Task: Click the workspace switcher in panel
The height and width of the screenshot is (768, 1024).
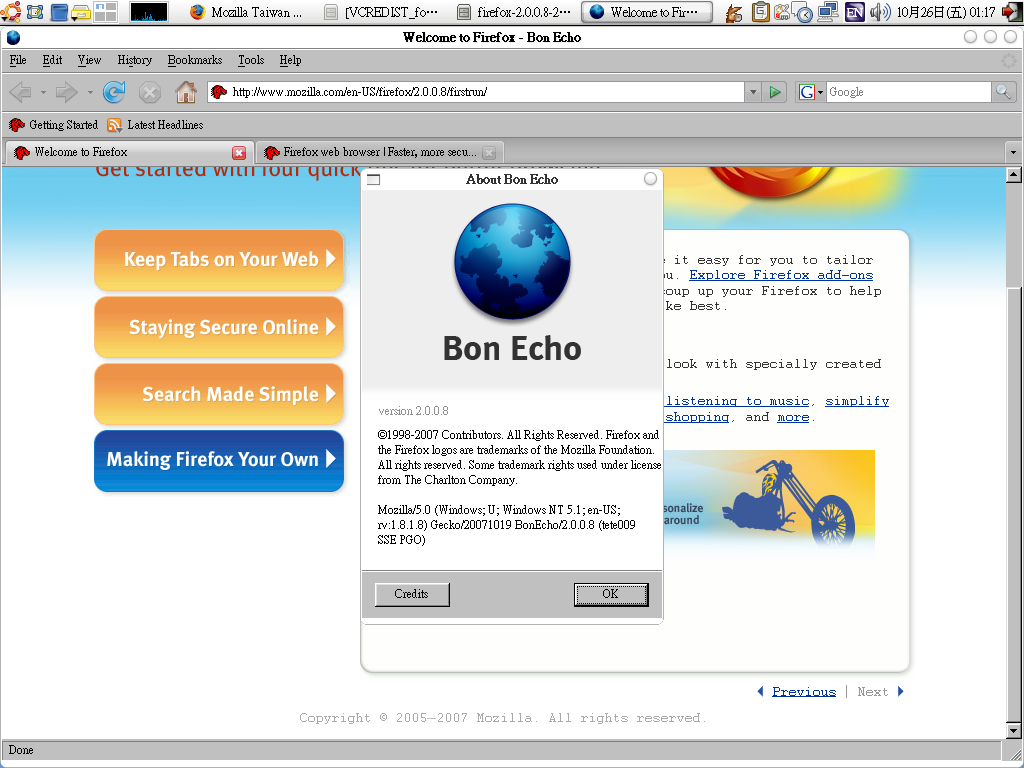Action: [106, 12]
